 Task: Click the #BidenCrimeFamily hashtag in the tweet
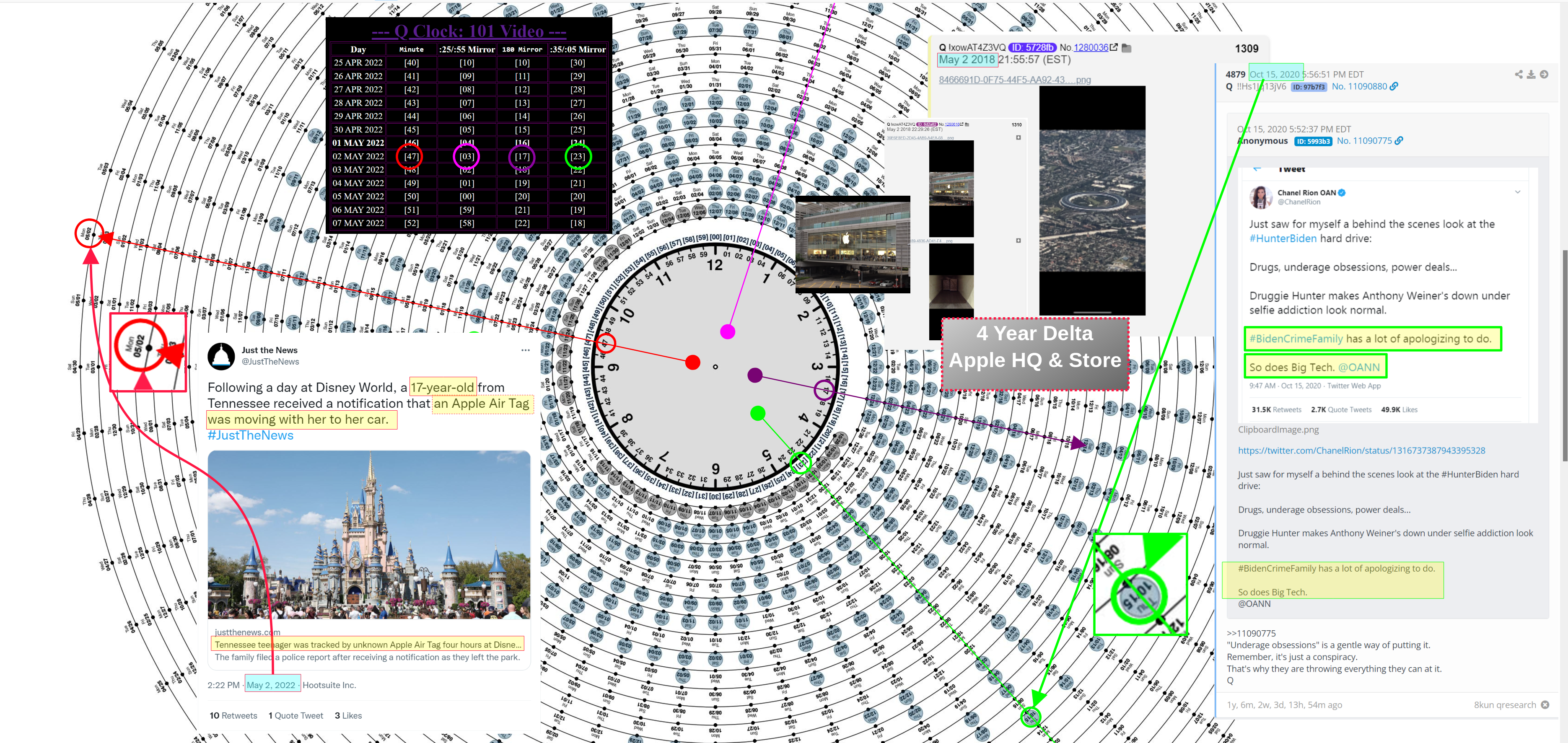1295,338
